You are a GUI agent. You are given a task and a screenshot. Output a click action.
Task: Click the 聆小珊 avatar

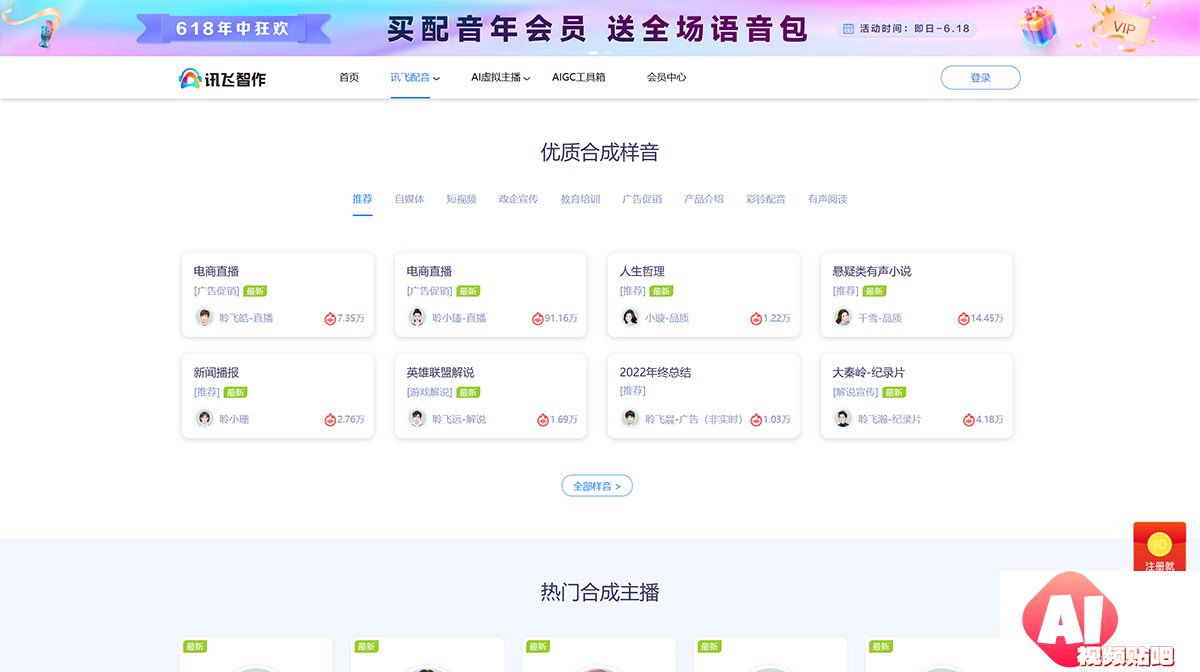pyautogui.click(x=204, y=418)
